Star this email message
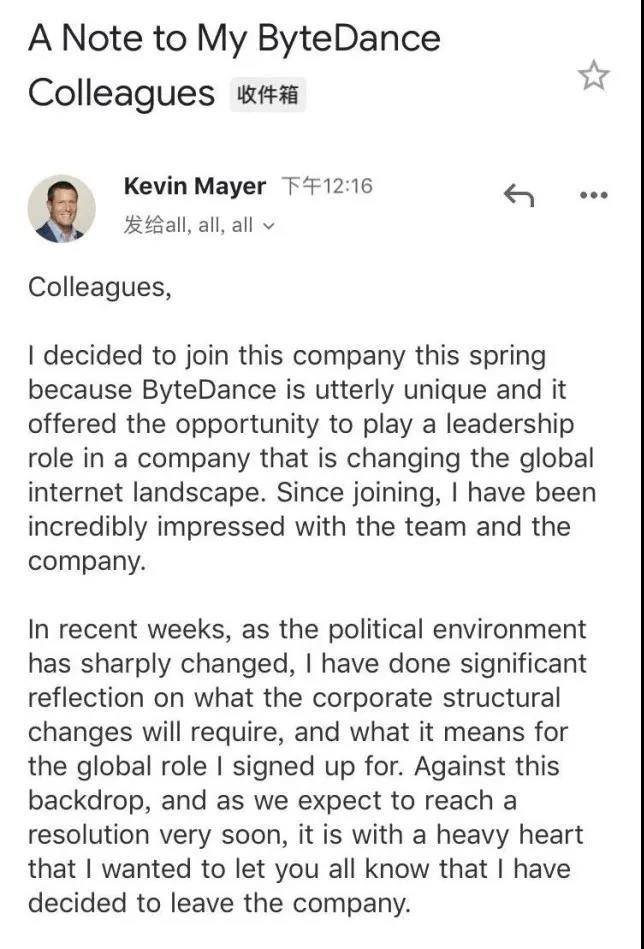Image resolution: width=644 pixels, height=949 pixels. tap(593, 75)
